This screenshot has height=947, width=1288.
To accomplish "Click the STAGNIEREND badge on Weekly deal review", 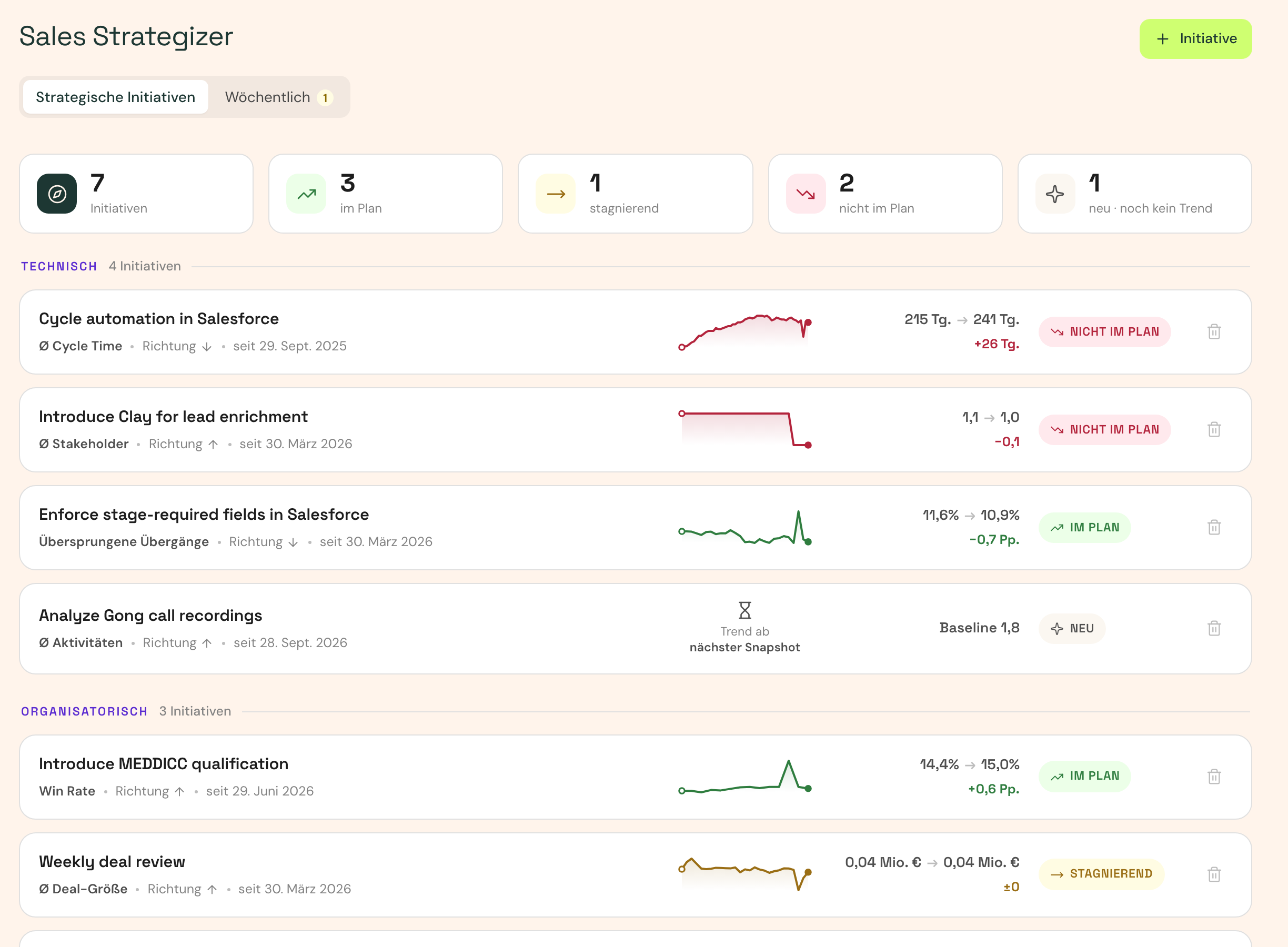I will pos(1101,874).
